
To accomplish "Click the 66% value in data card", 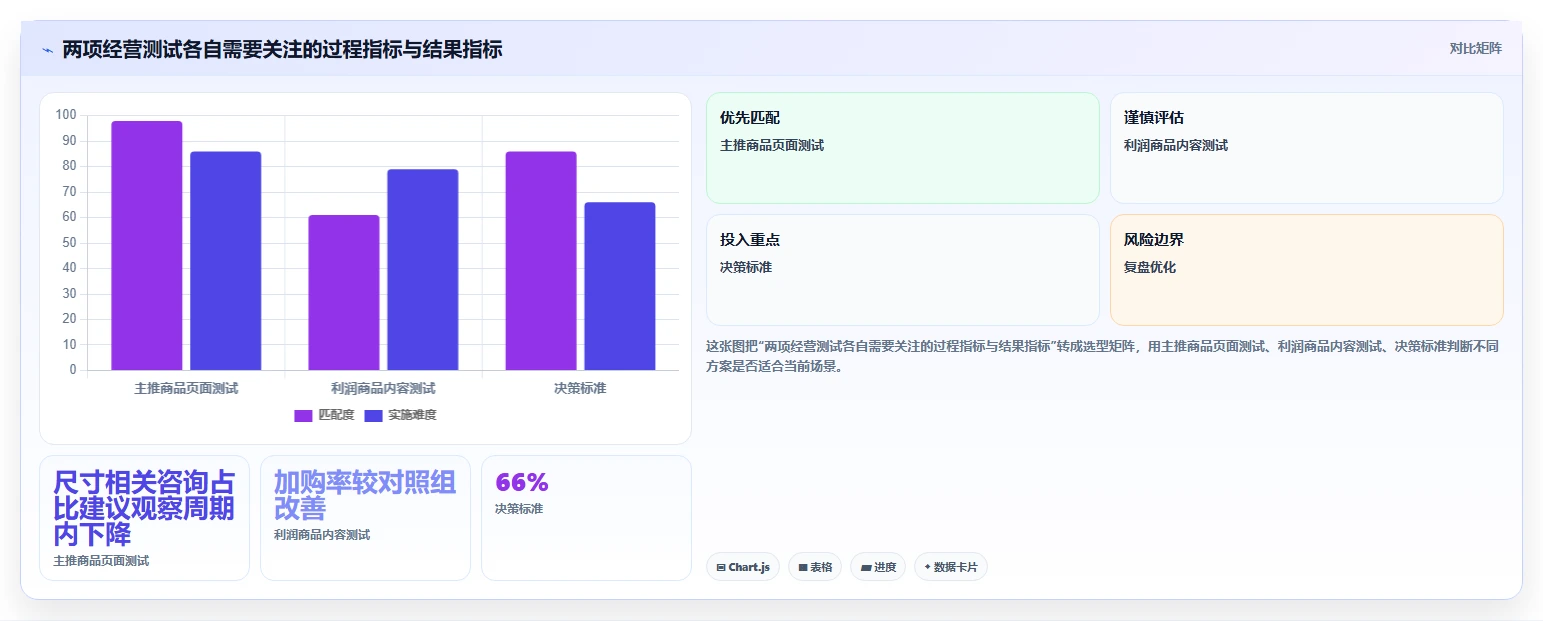I will [522, 483].
